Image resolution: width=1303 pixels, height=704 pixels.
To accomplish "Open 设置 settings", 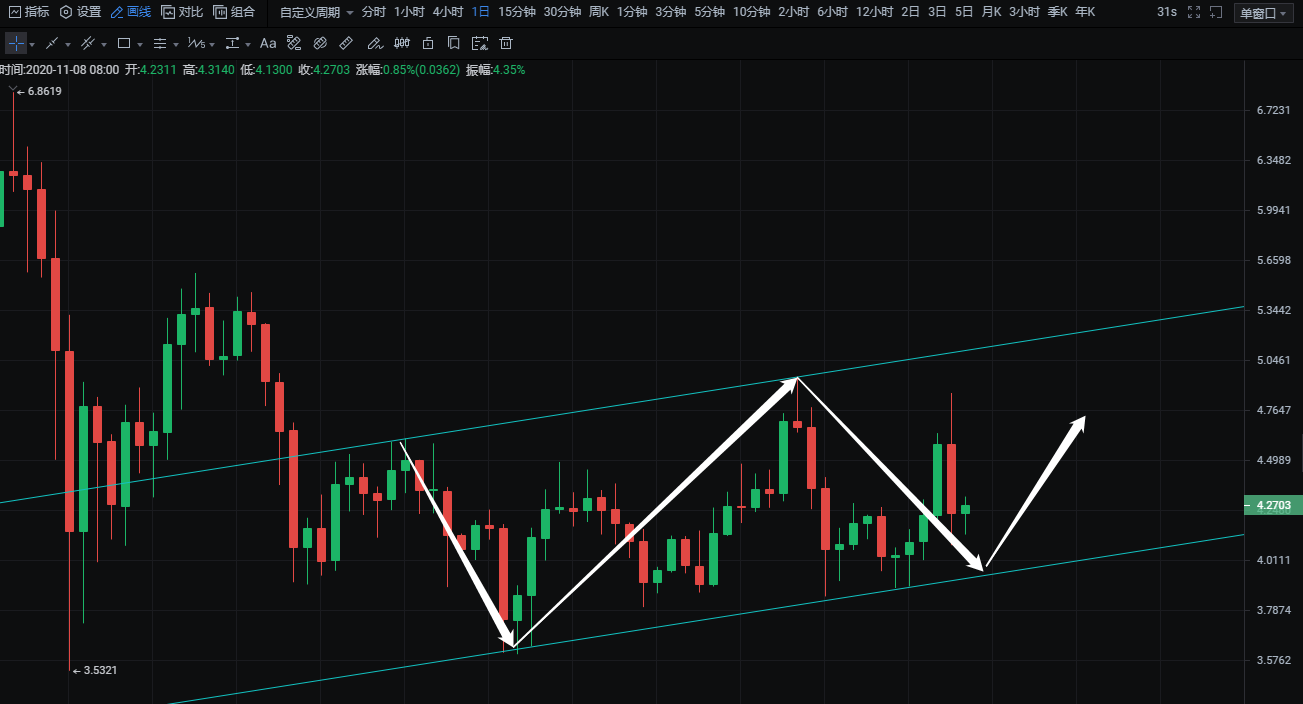I will (x=81, y=12).
